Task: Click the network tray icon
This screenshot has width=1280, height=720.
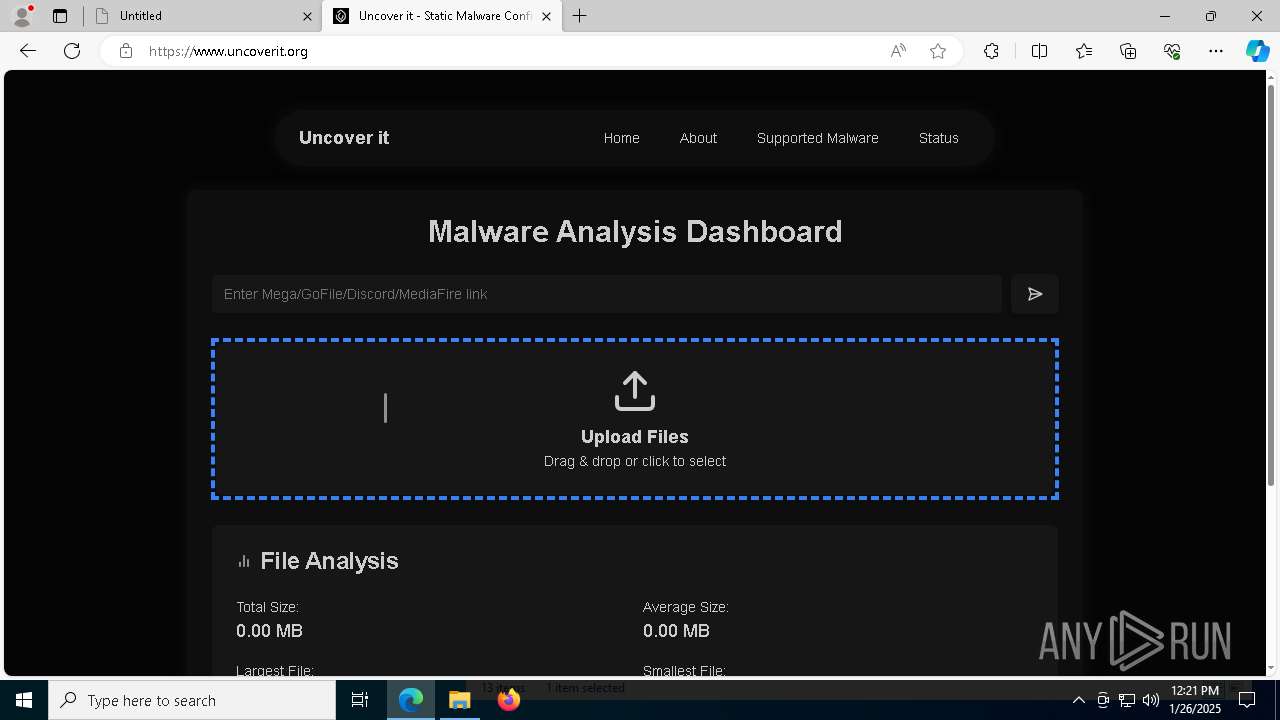Action: coord(1127,700)
